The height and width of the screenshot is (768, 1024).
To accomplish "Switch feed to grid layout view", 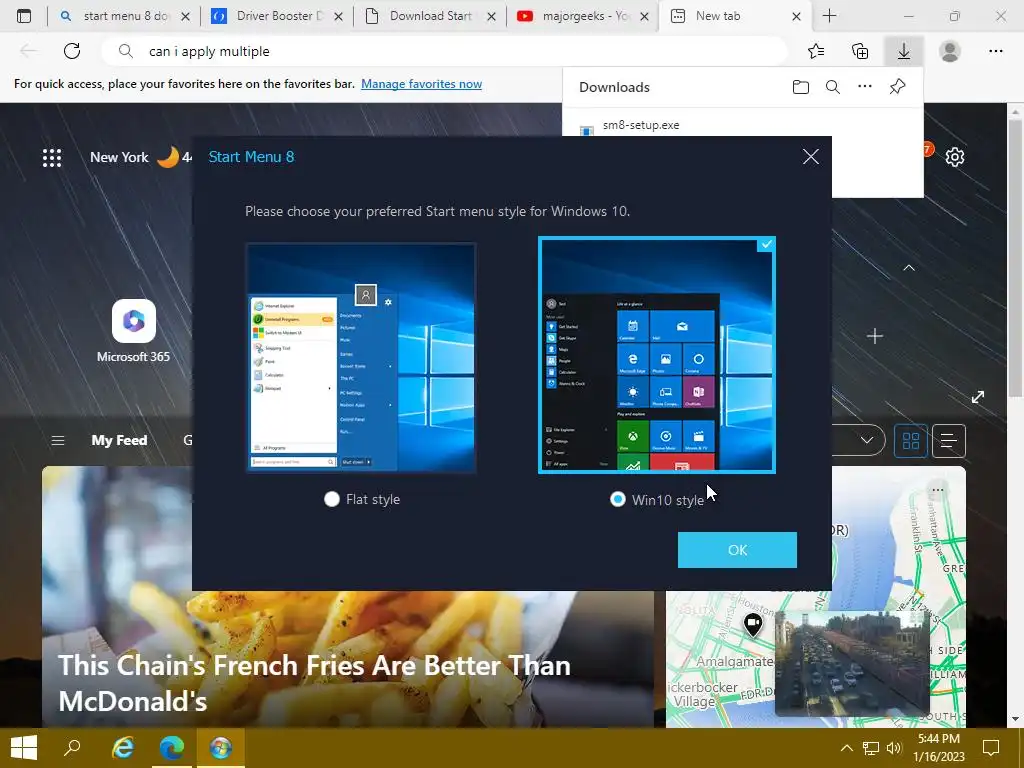I will click(x=910, y=441).
